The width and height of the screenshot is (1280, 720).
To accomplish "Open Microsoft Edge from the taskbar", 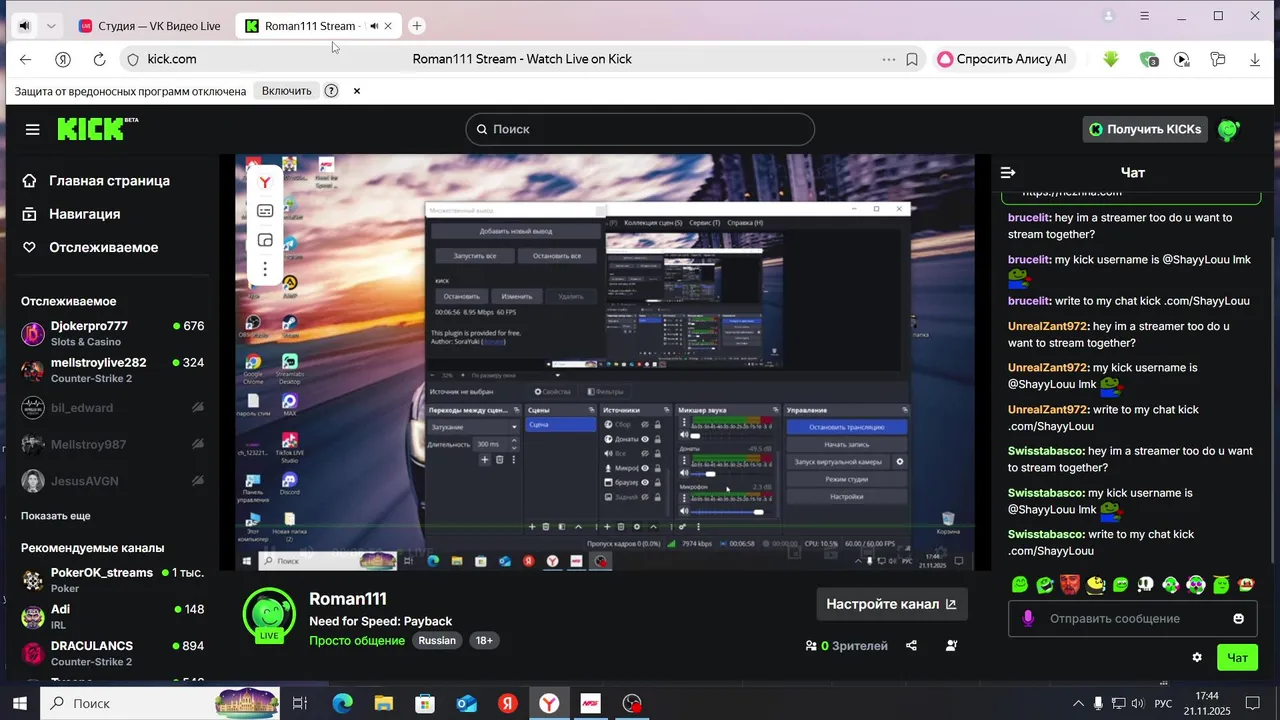I will pyautogui.click(x=343, y=704).
